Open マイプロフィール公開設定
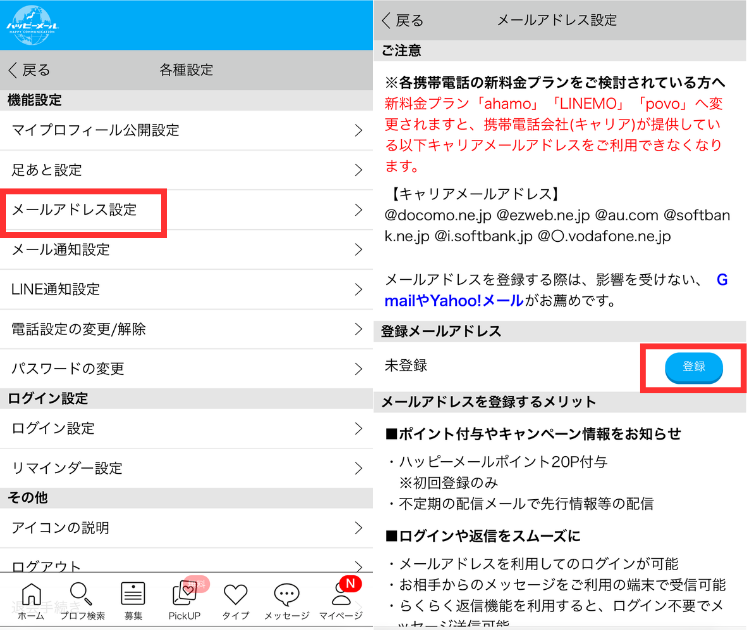This screenshot has height=631, width=747. [95, 130]
